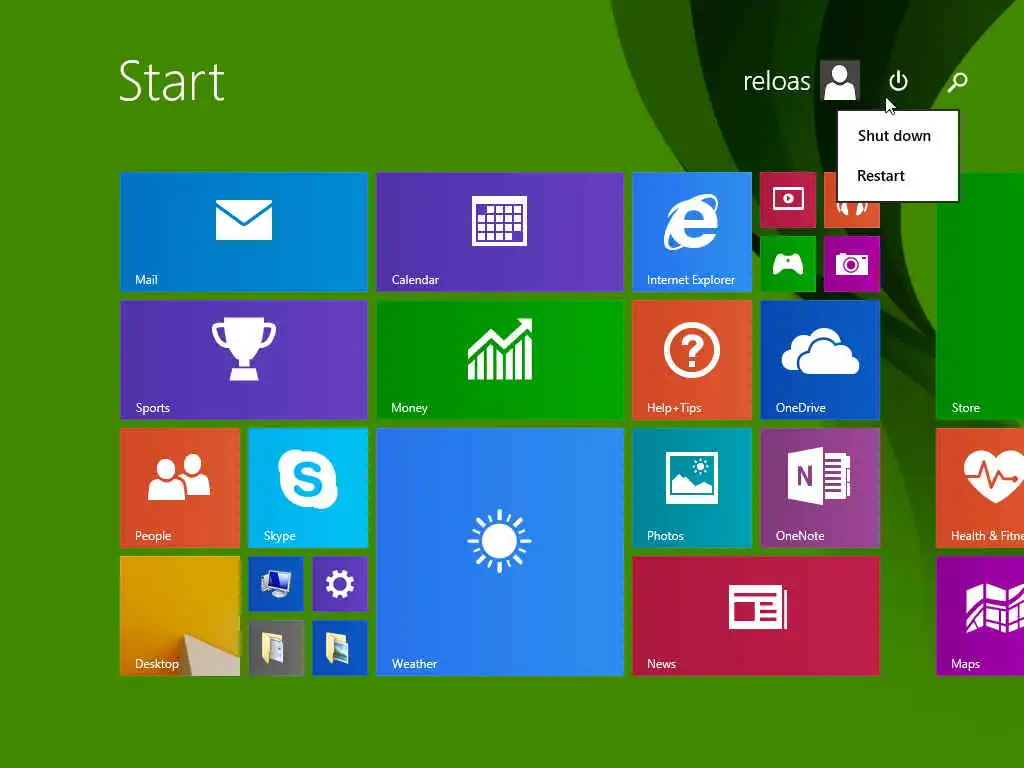Open the search charm icon
The height and width of the screenshot is (768, 1024).
(958, 82)
